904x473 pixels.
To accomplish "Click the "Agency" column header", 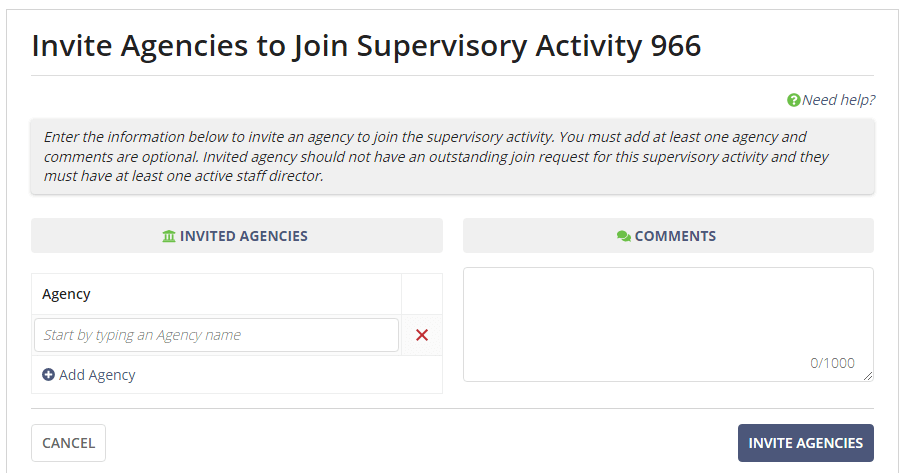I will click(67, 294).
